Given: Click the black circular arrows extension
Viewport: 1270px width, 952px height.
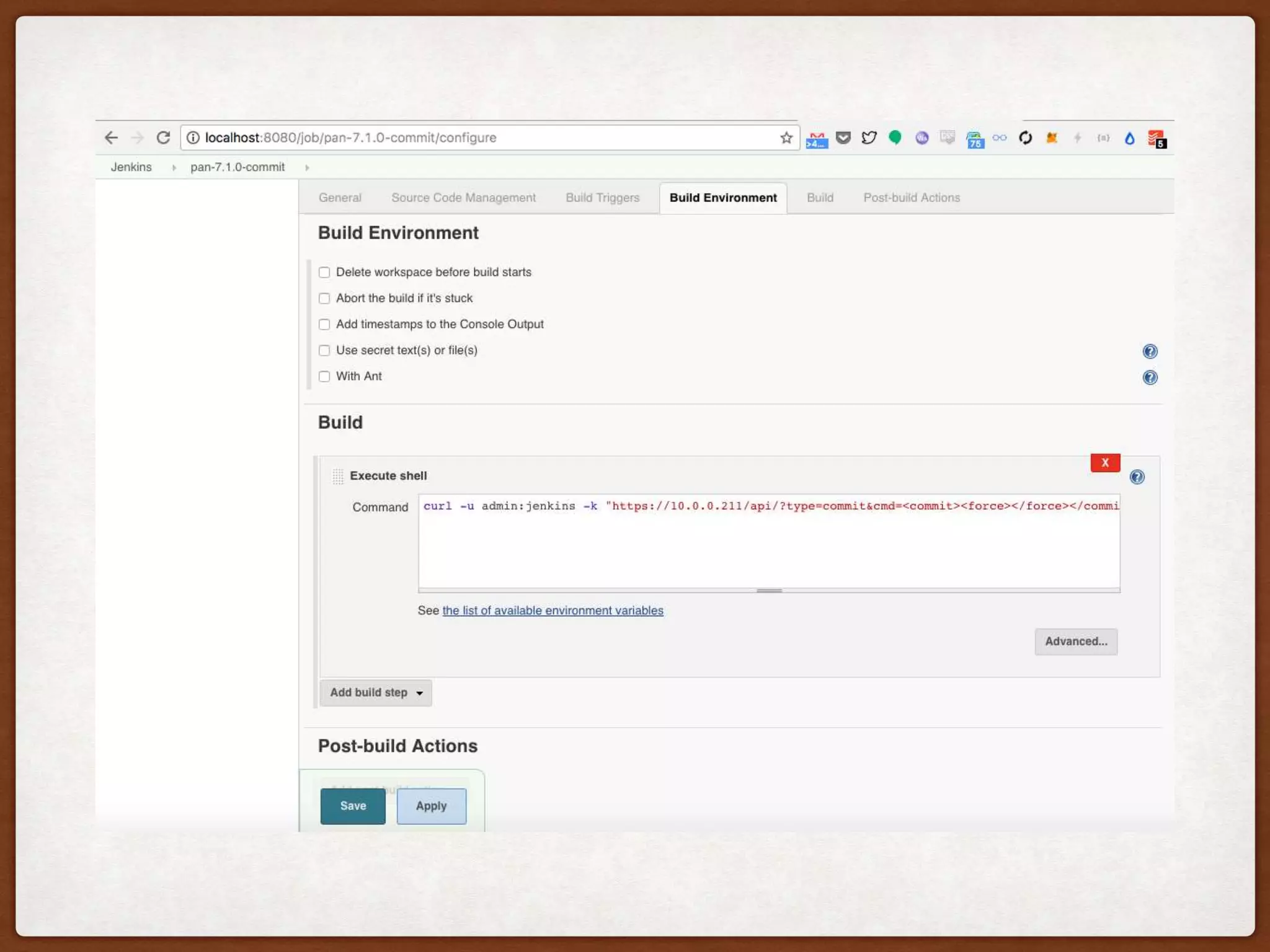Looking at the screenshot, I should tap(1026, 138).
